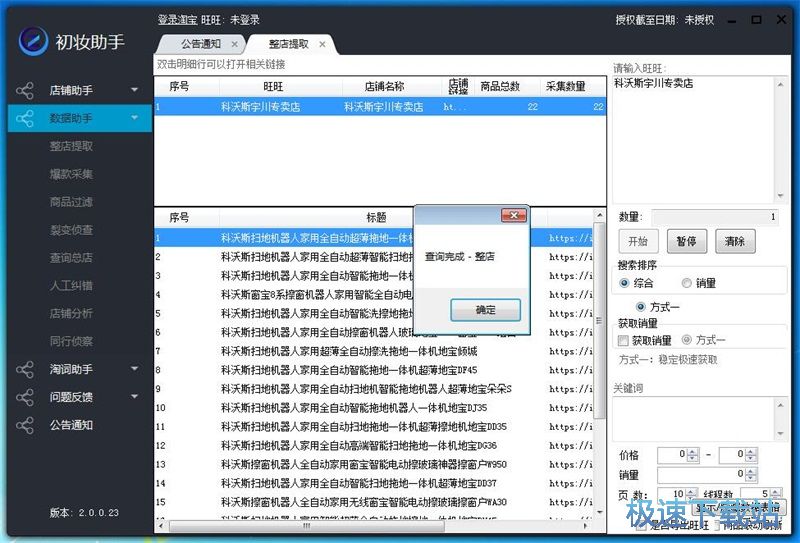Screen dimensions: 800x543
Task: Close the 查询完成 dialog with red X
Action: [x=514, y=215]
